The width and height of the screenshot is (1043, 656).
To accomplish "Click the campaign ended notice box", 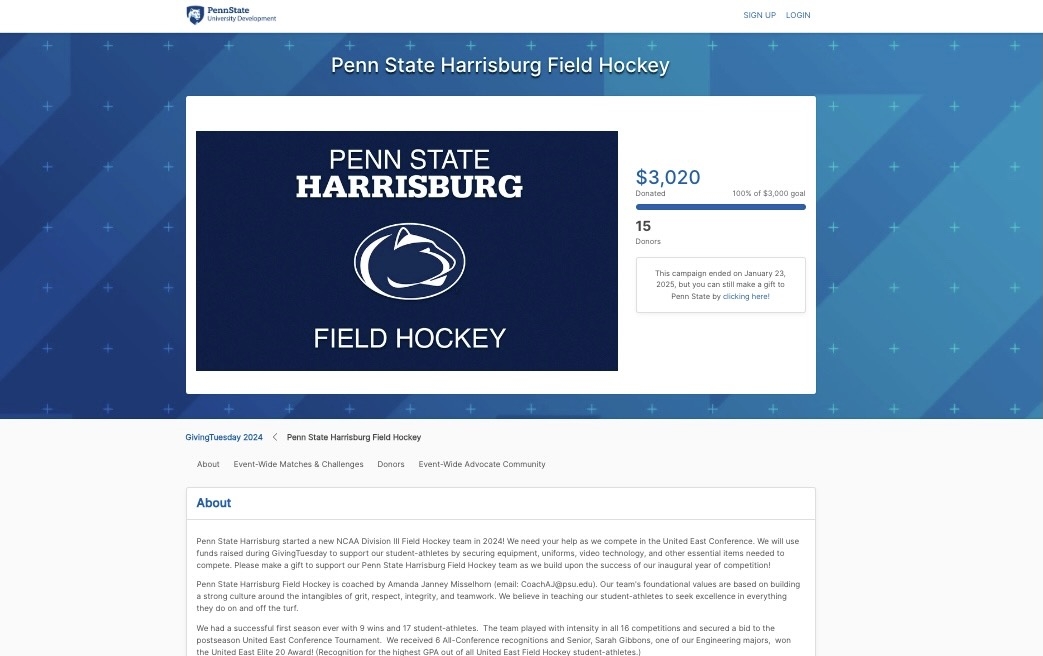I will [720, 285].
